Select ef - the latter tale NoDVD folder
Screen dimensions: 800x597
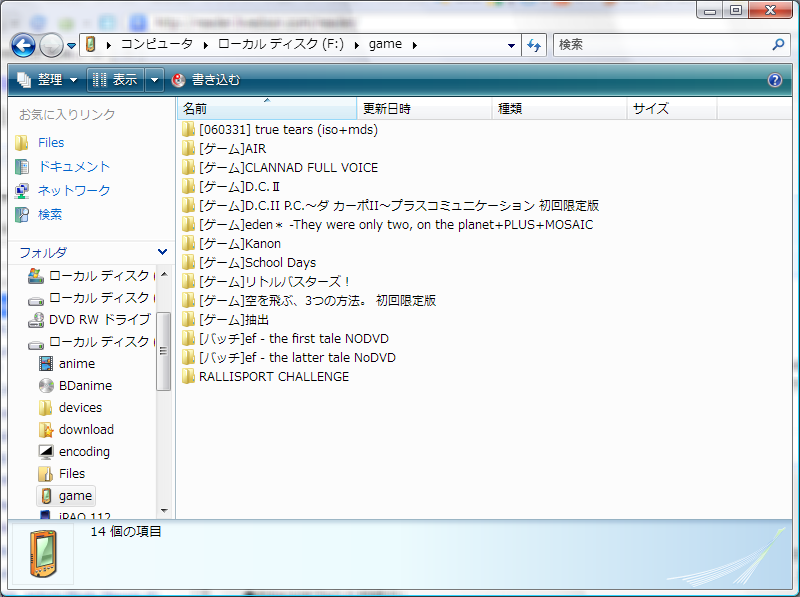[x=297, y=357]
